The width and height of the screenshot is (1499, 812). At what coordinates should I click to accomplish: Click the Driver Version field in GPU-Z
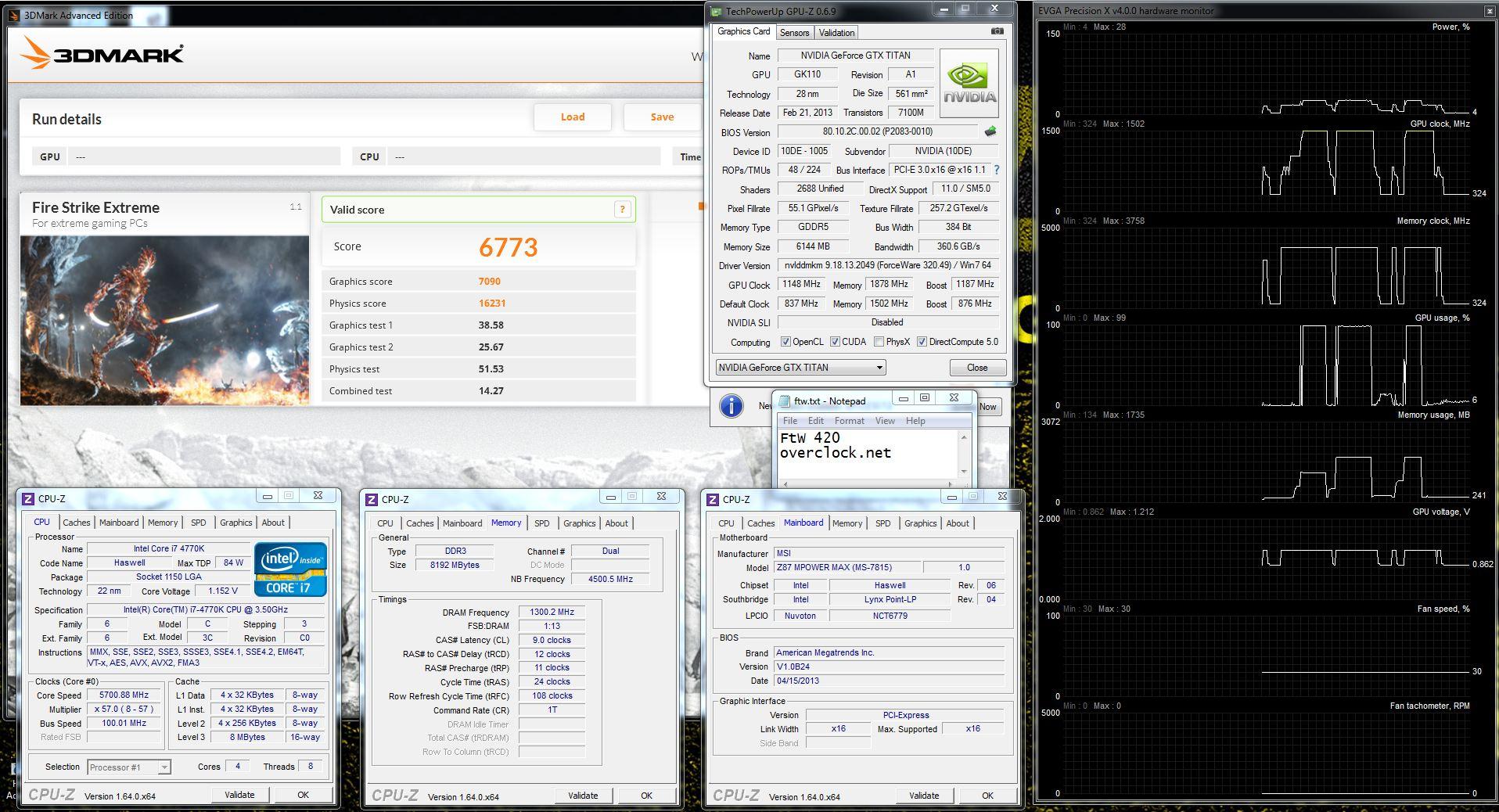point(888,265)
